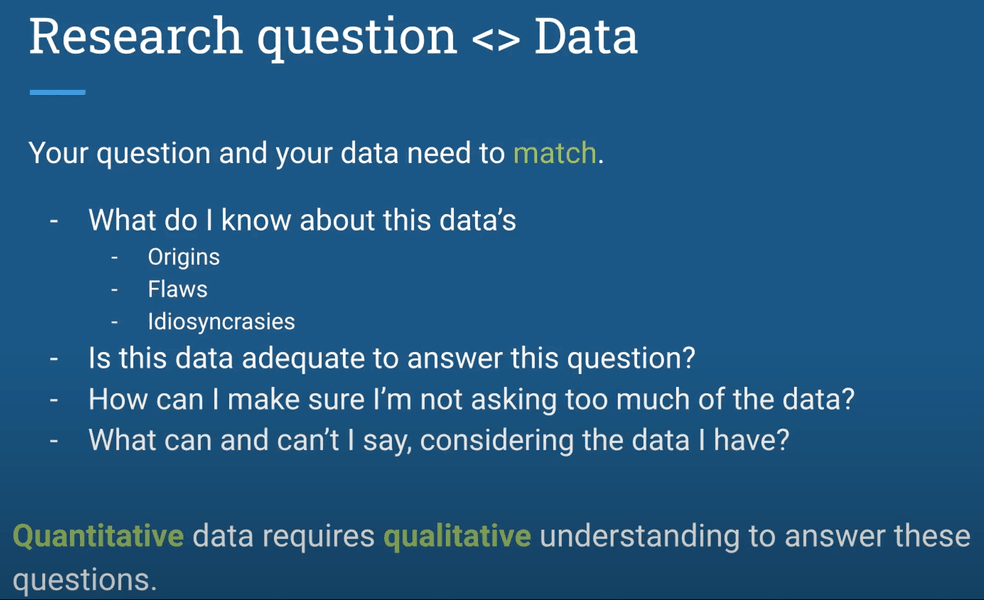Click the dash bullet before 'Is this data adequate'
Viewport: 984px width, 600px height.
(54, 358)
